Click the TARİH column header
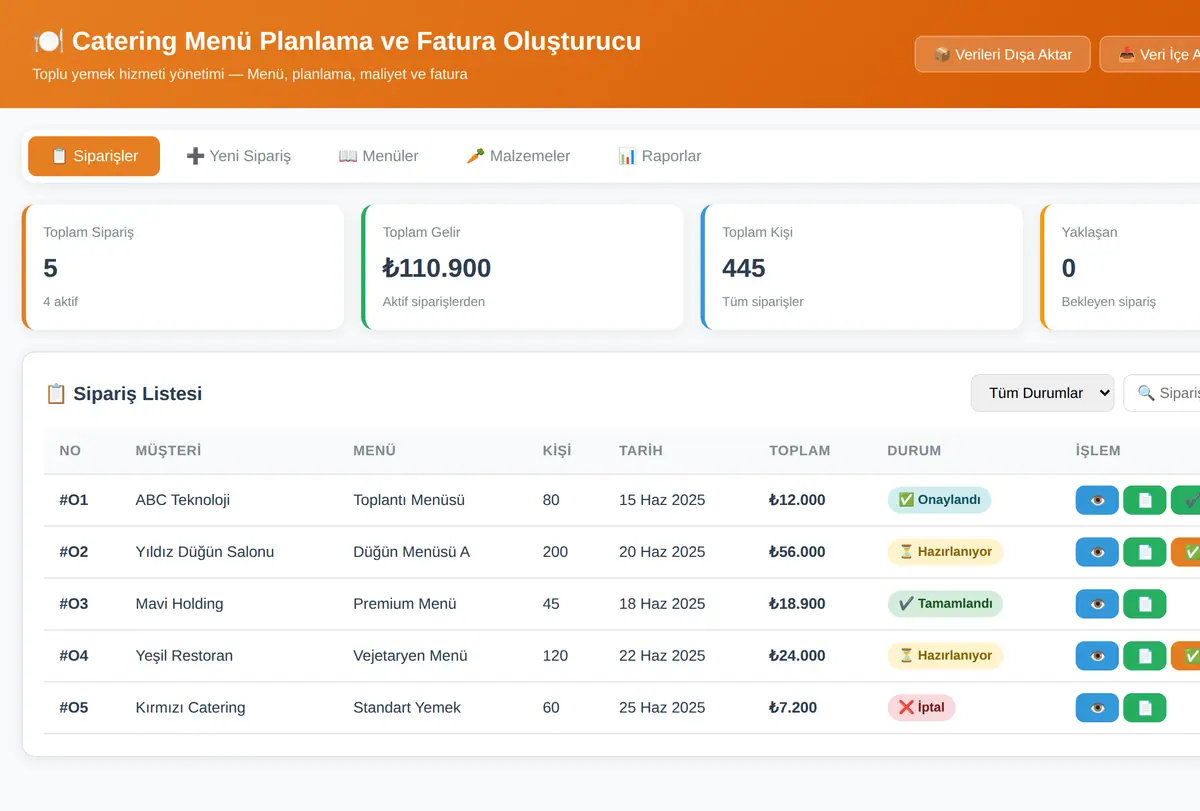The height and width of the screenshot is (811, 1200). click(x=641, y=451)
